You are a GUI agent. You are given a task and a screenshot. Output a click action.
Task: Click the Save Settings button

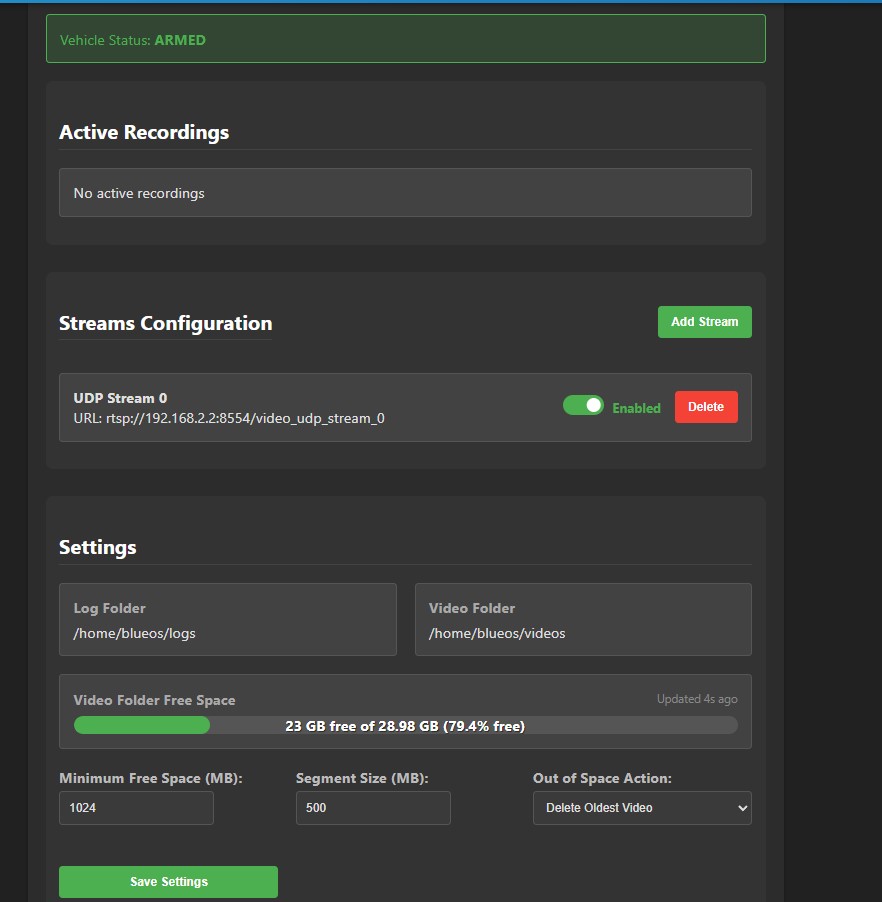pos(168,881)
